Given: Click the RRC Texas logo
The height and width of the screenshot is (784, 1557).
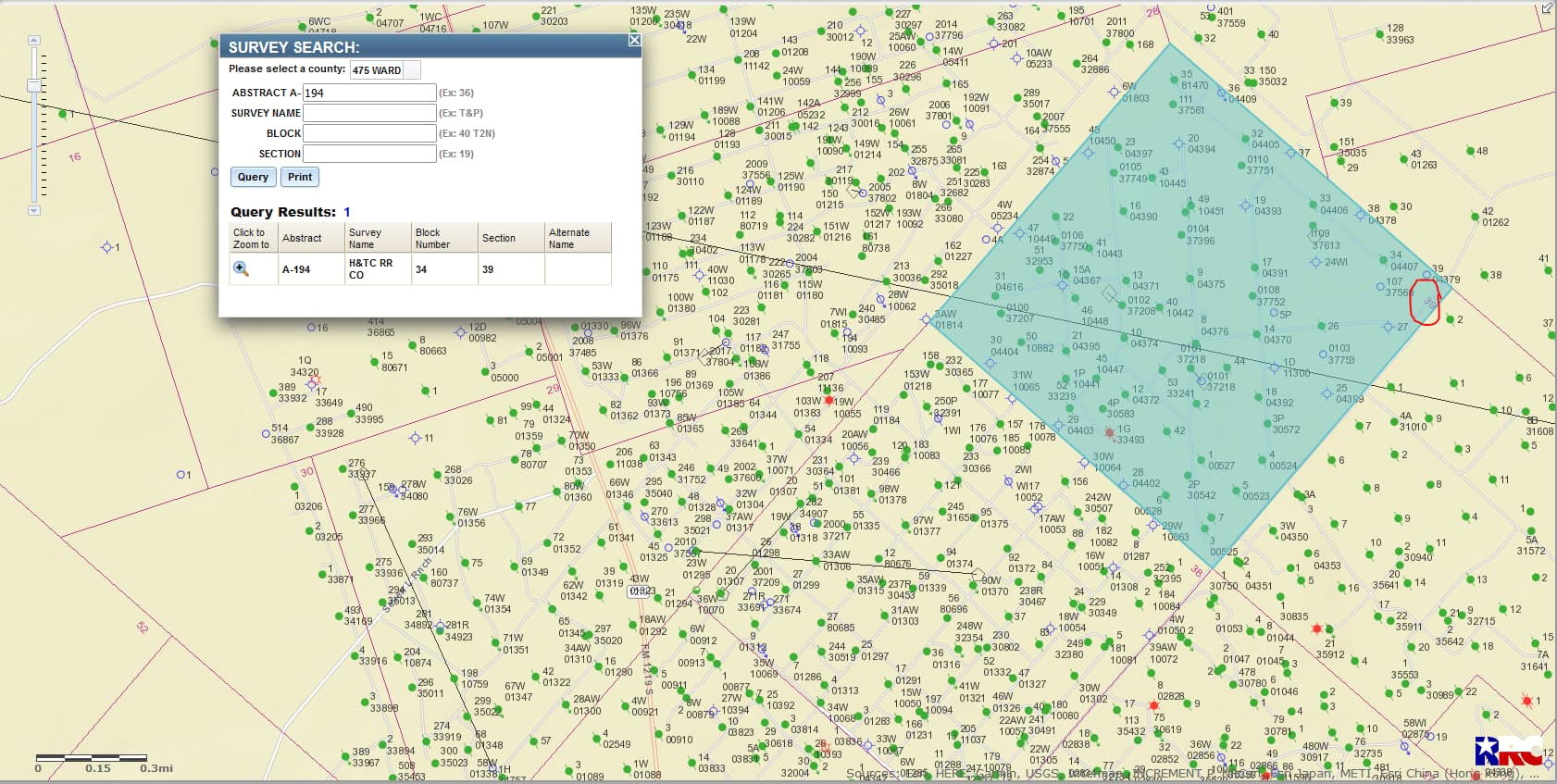Looking at the screenshot, I should (1507, 751).
